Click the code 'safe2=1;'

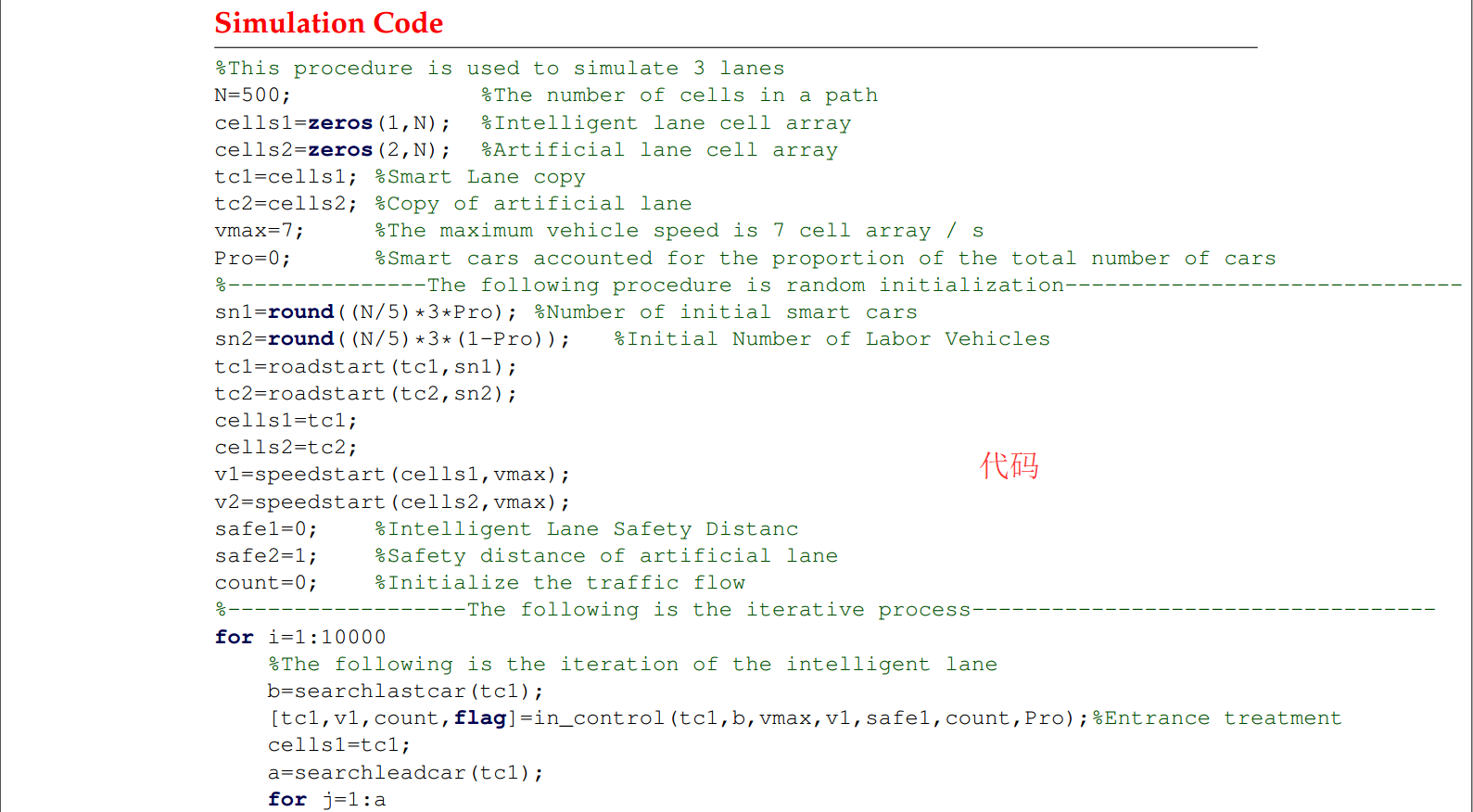coord(265,556)
